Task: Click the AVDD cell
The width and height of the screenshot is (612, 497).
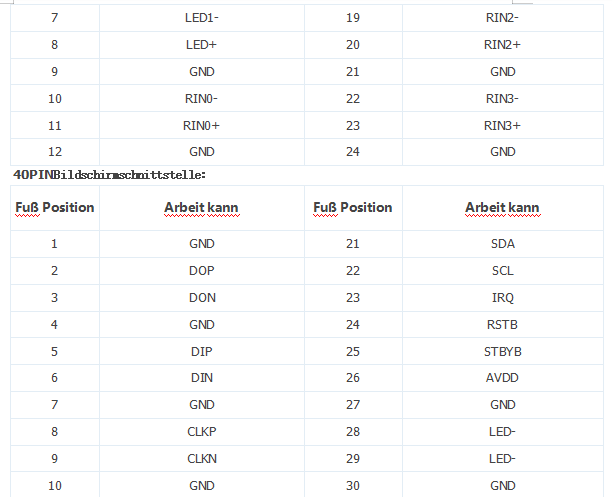Action: coord(502,378)
